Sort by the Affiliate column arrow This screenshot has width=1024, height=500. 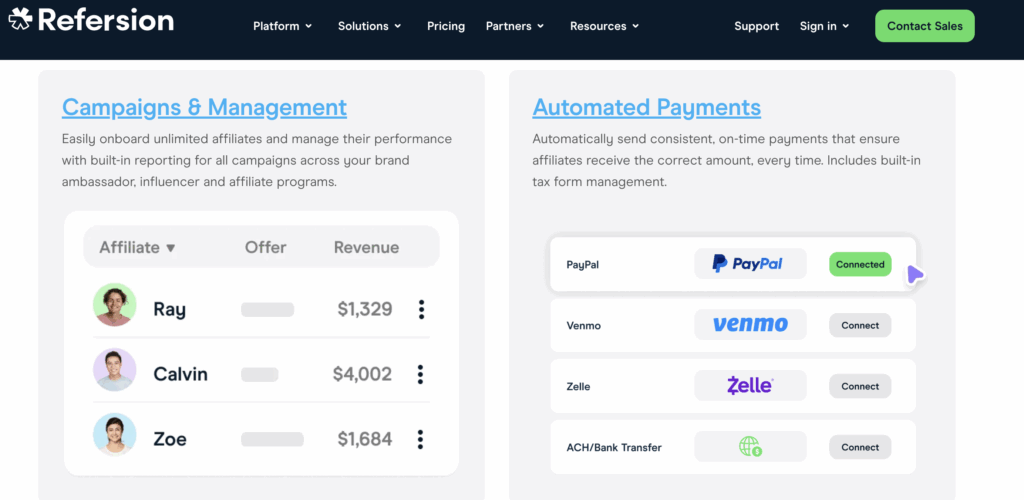tap(171, 248)
